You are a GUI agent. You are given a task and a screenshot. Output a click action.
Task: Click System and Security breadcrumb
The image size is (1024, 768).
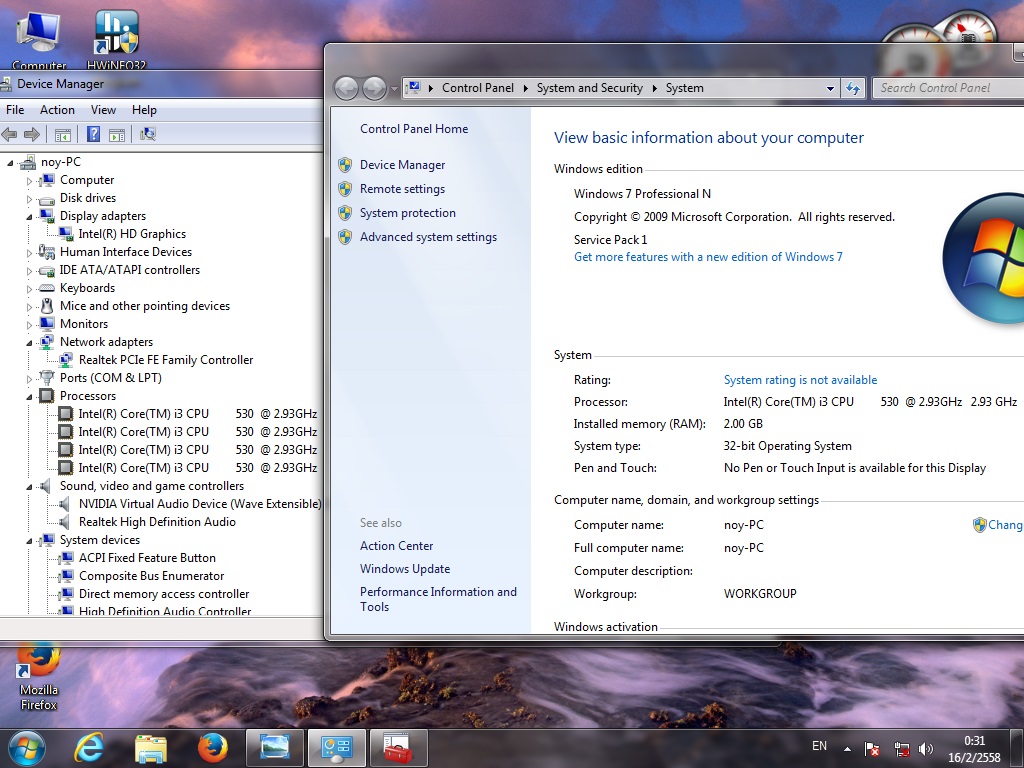coord(590,88)
